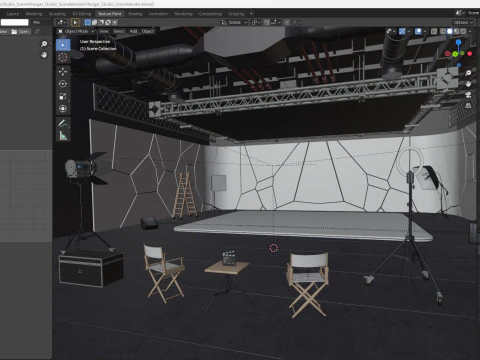480x360 pixels.
Task: Click the viewport zoom magnifier icon
Action: pos(468,73)
